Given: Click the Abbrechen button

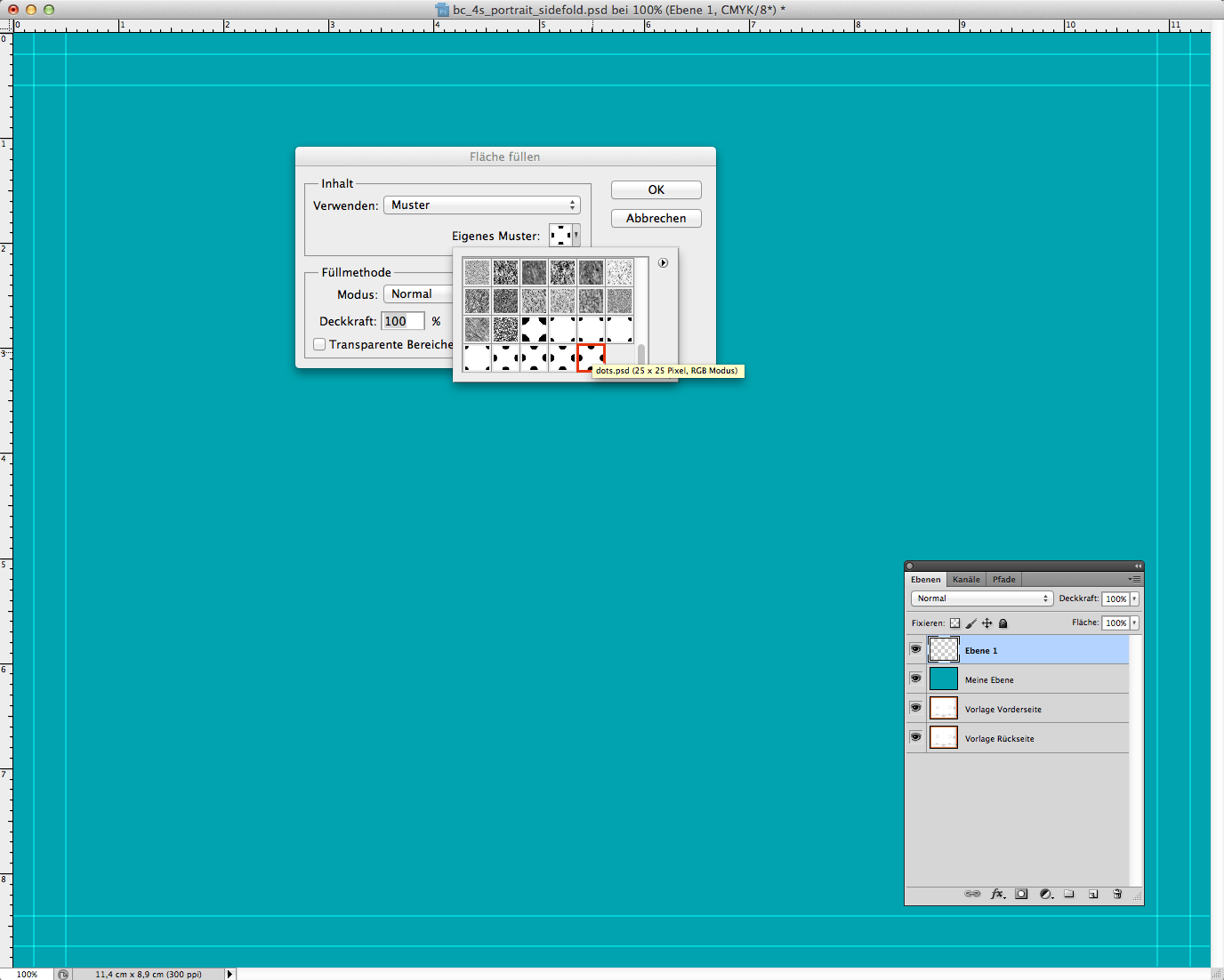Looking at the screenshot, I should coord(656,219).
